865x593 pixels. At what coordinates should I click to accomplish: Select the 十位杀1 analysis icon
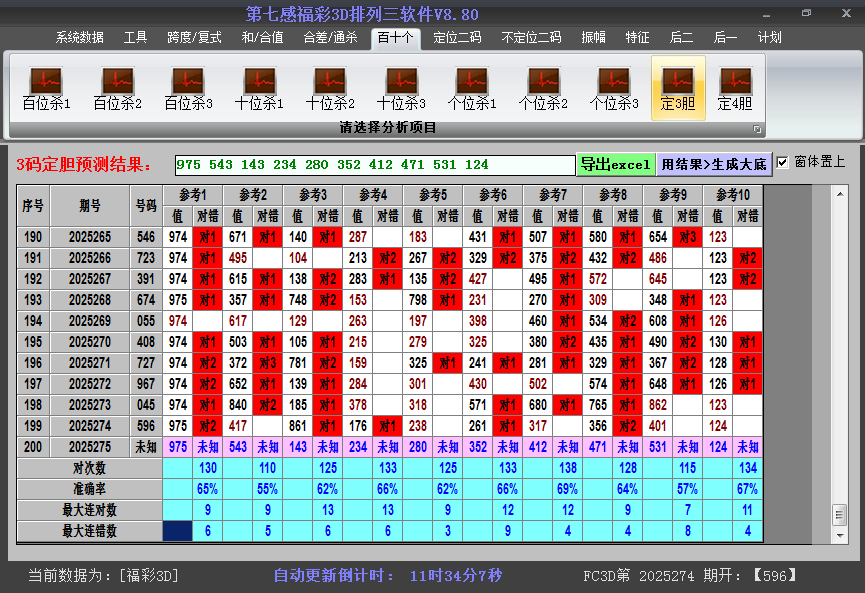259,88
